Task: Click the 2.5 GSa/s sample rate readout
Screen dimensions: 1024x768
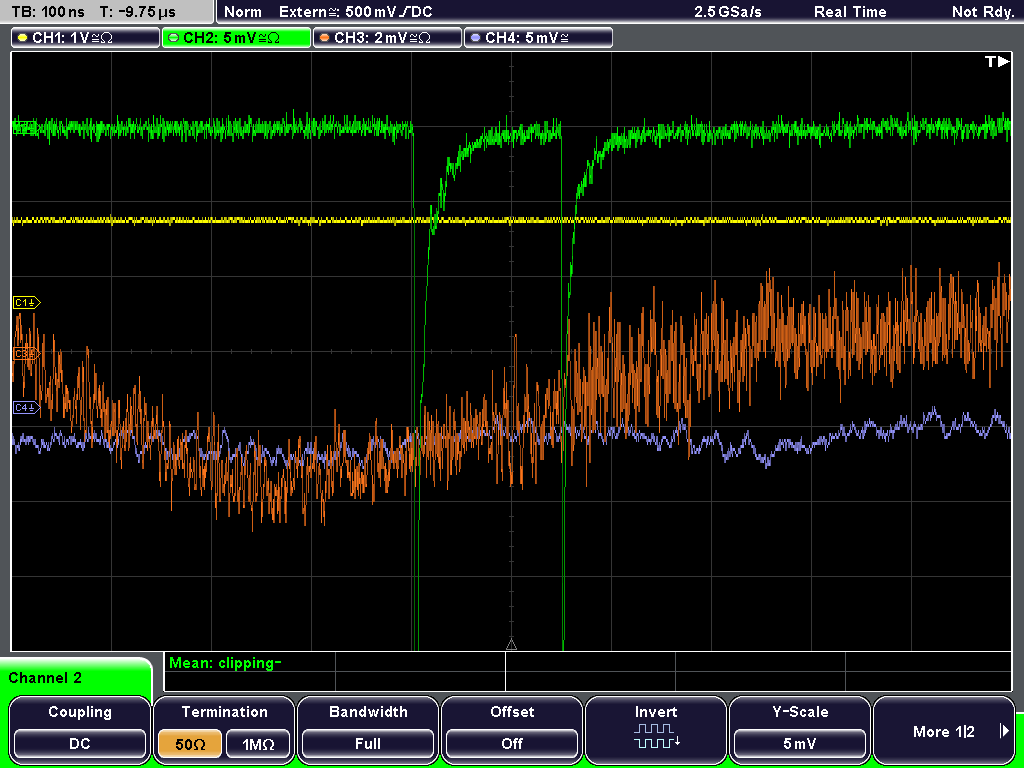Action: tap(728, 12)
